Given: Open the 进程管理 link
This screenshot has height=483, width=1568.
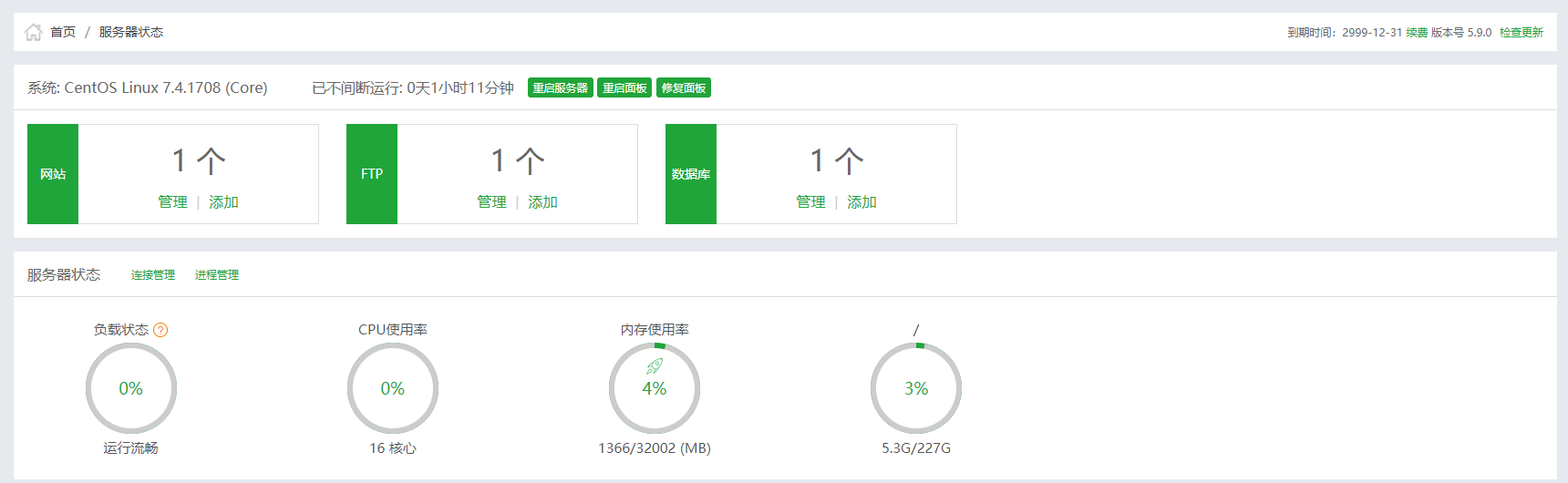Looking at the screenshot, I should [x=217, y=275].
